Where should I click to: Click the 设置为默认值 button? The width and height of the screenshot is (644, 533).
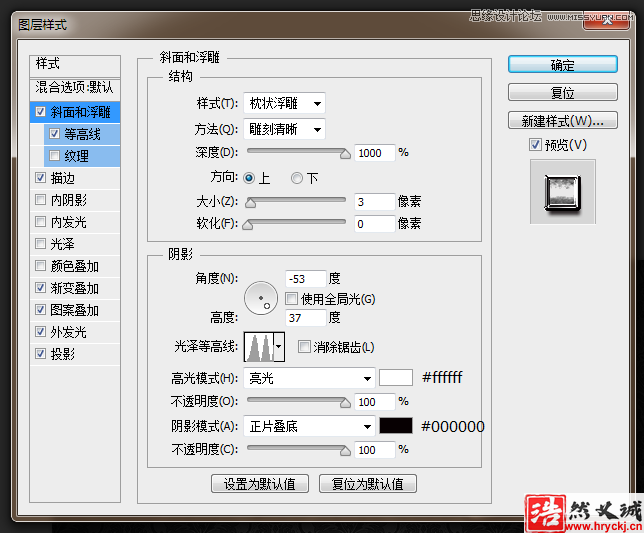[x=260, y=484]
